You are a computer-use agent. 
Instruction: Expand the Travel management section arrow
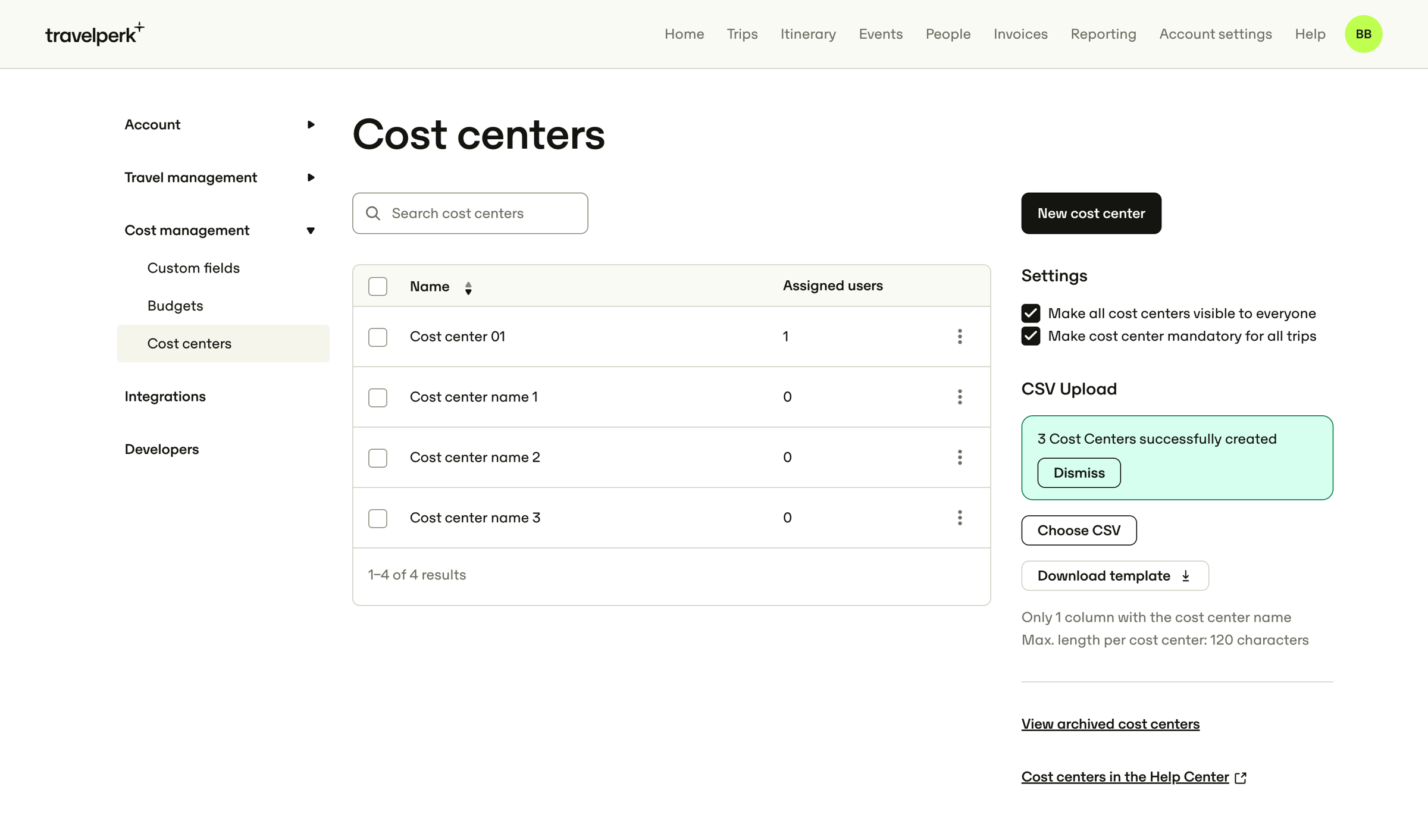311,177
